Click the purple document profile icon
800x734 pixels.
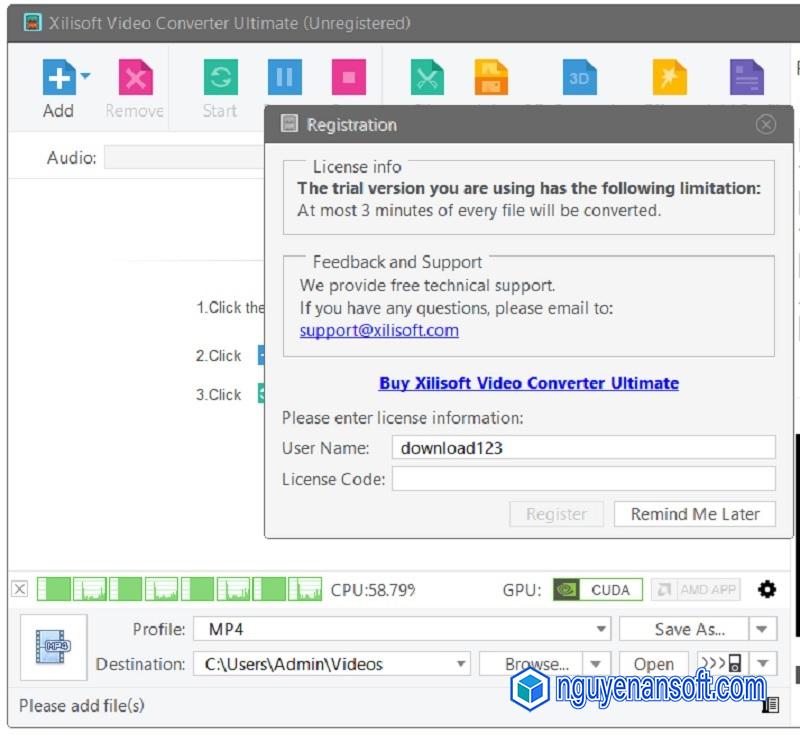[746, 77]
